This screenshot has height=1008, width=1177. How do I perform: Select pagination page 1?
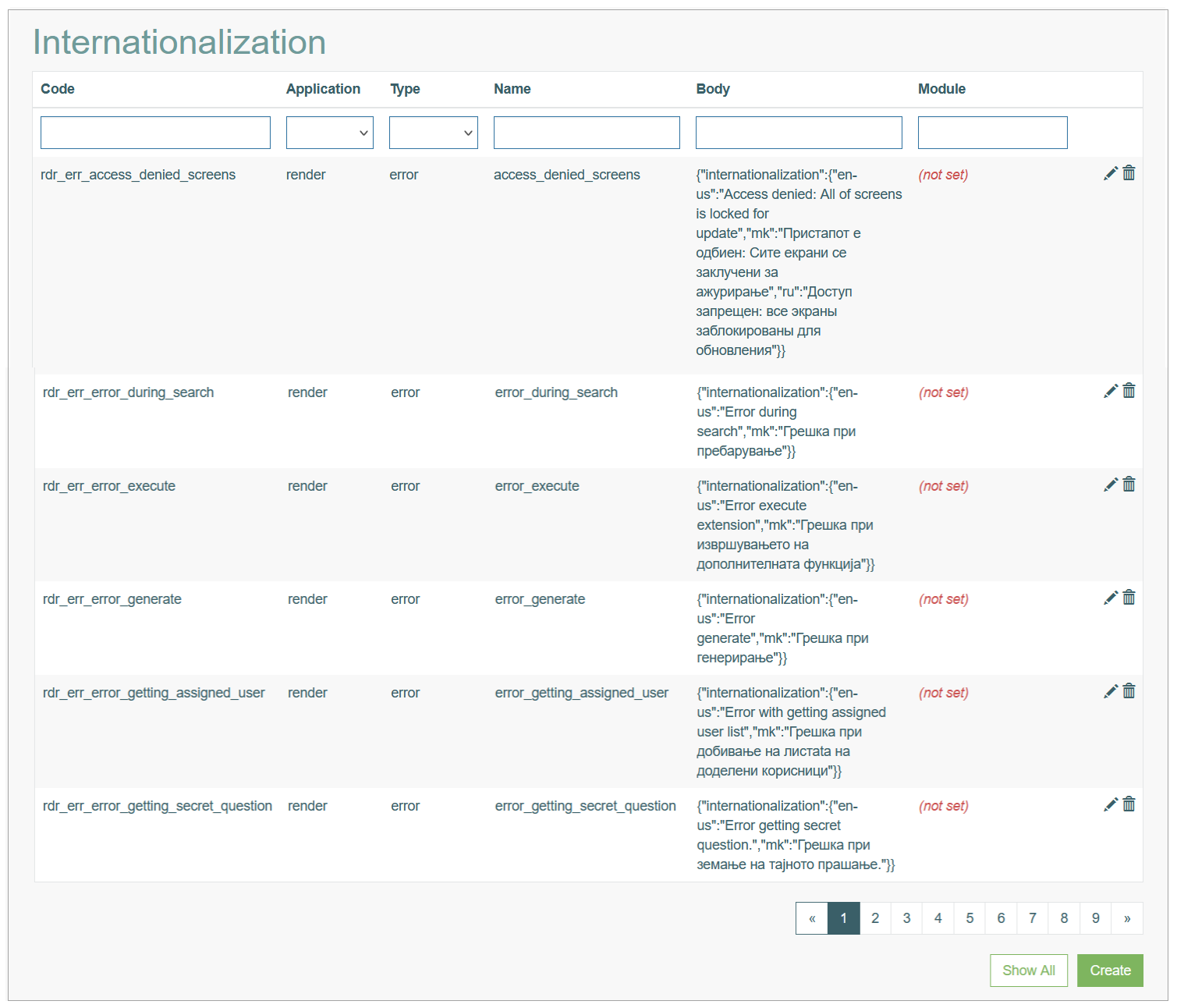(x=844, y=918)
